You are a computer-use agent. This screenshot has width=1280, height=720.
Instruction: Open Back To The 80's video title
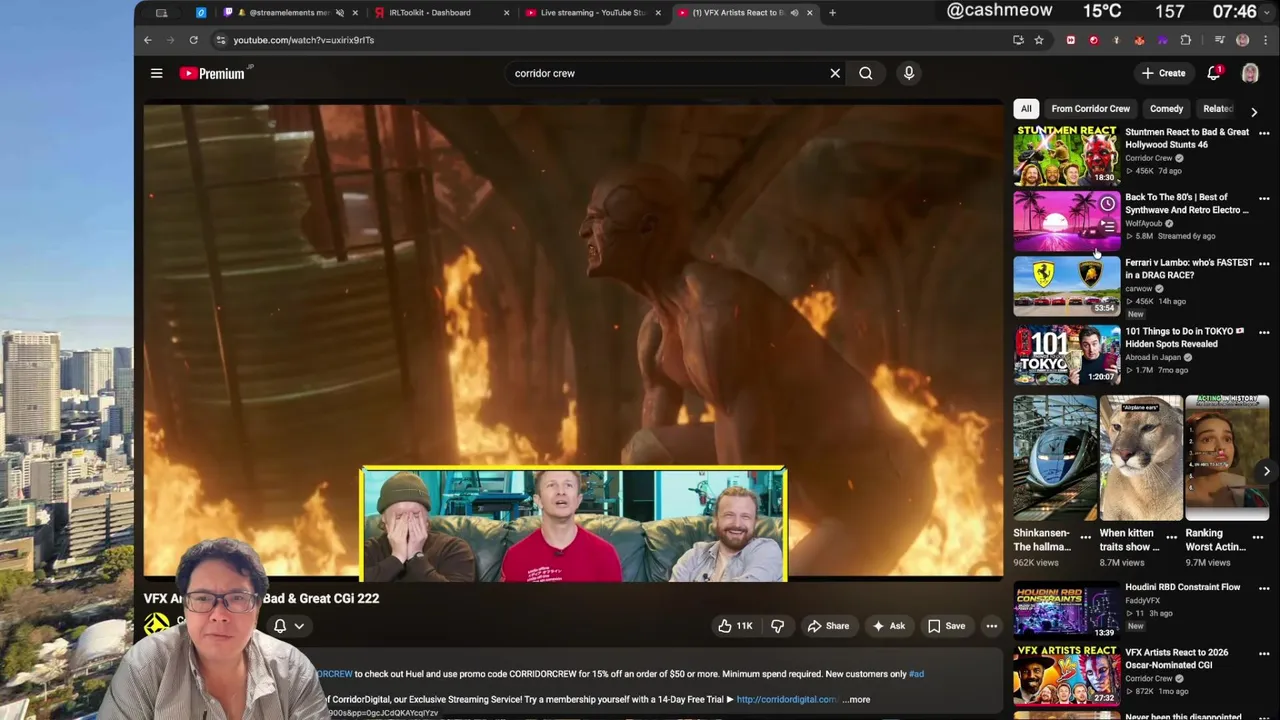pos(1186,204)
